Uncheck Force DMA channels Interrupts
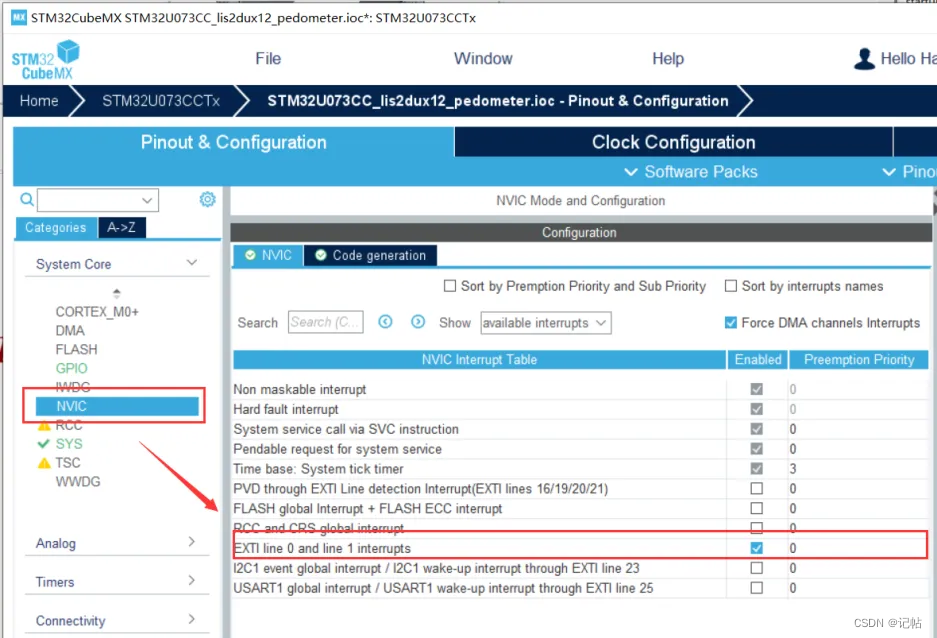Image resolution: width=937 pixels, height=638 pixels. click(730, 323)
